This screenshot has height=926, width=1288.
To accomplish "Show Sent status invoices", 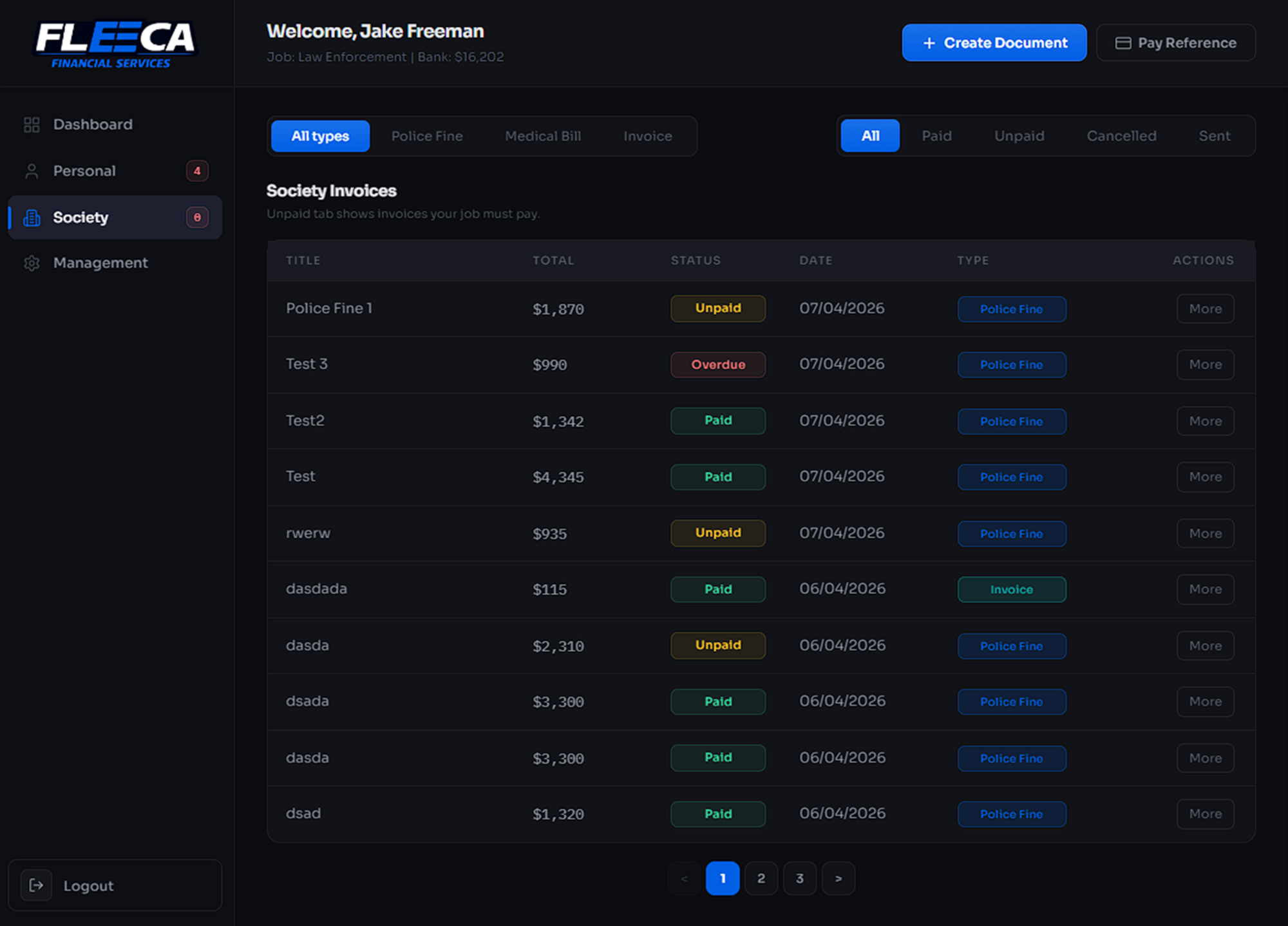I will pyautogui.click(x=1215, y=136).
